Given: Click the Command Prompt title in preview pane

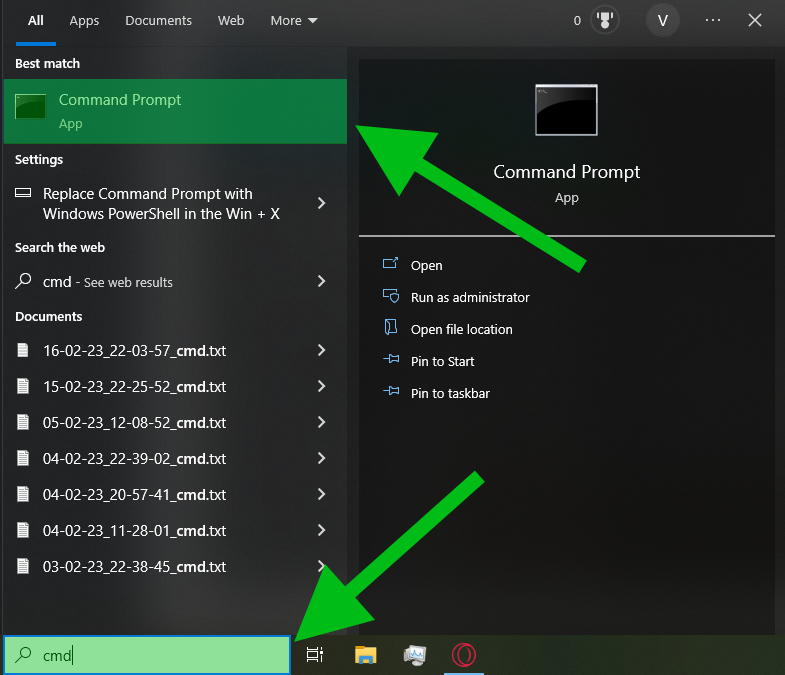Looking at the screenshot, I should (x=567, y=172).
